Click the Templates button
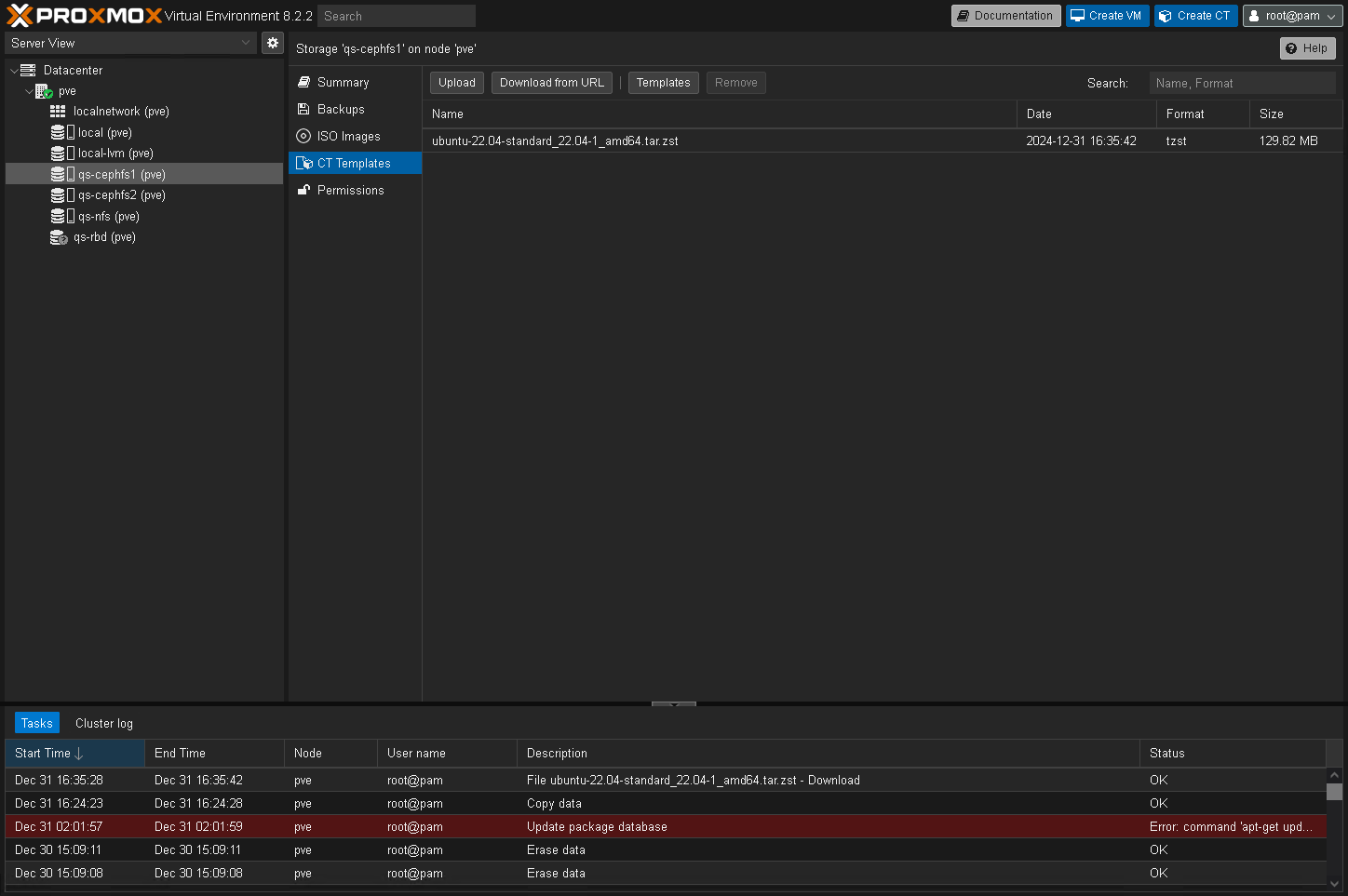Screen dimensions: 1348x896 [663, 83]
